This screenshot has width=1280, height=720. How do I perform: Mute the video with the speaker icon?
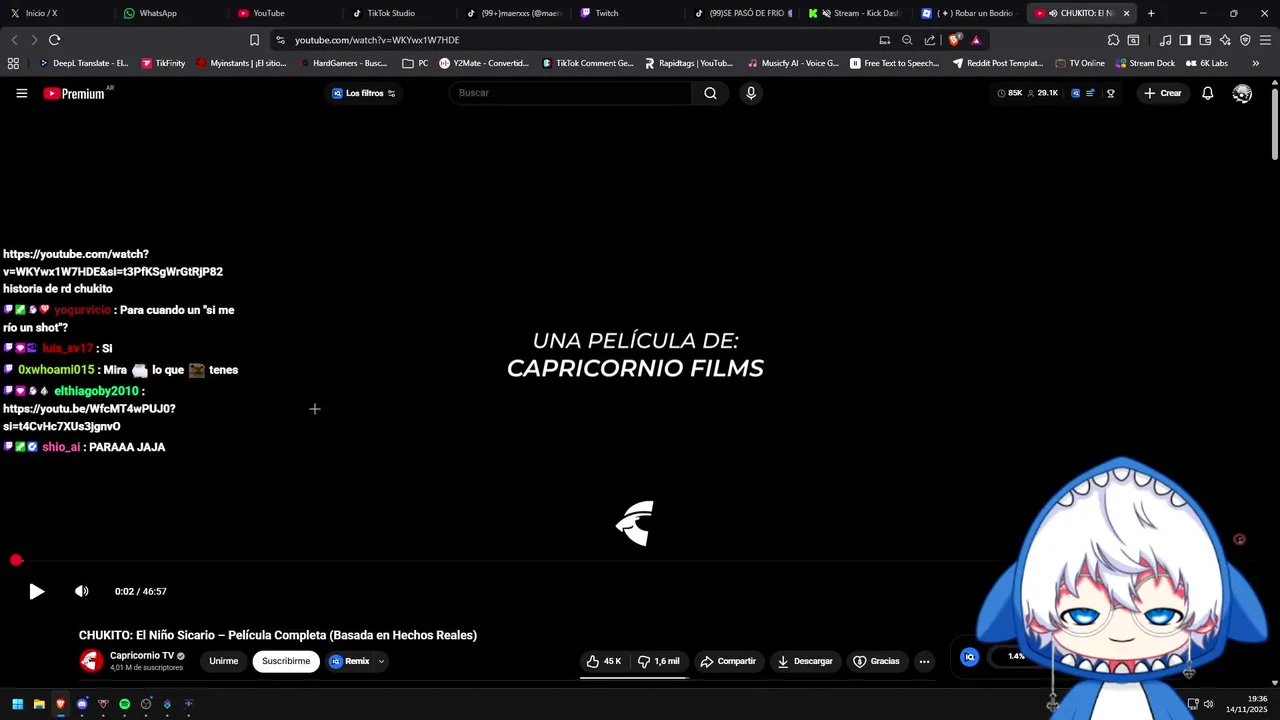[82, 591]
